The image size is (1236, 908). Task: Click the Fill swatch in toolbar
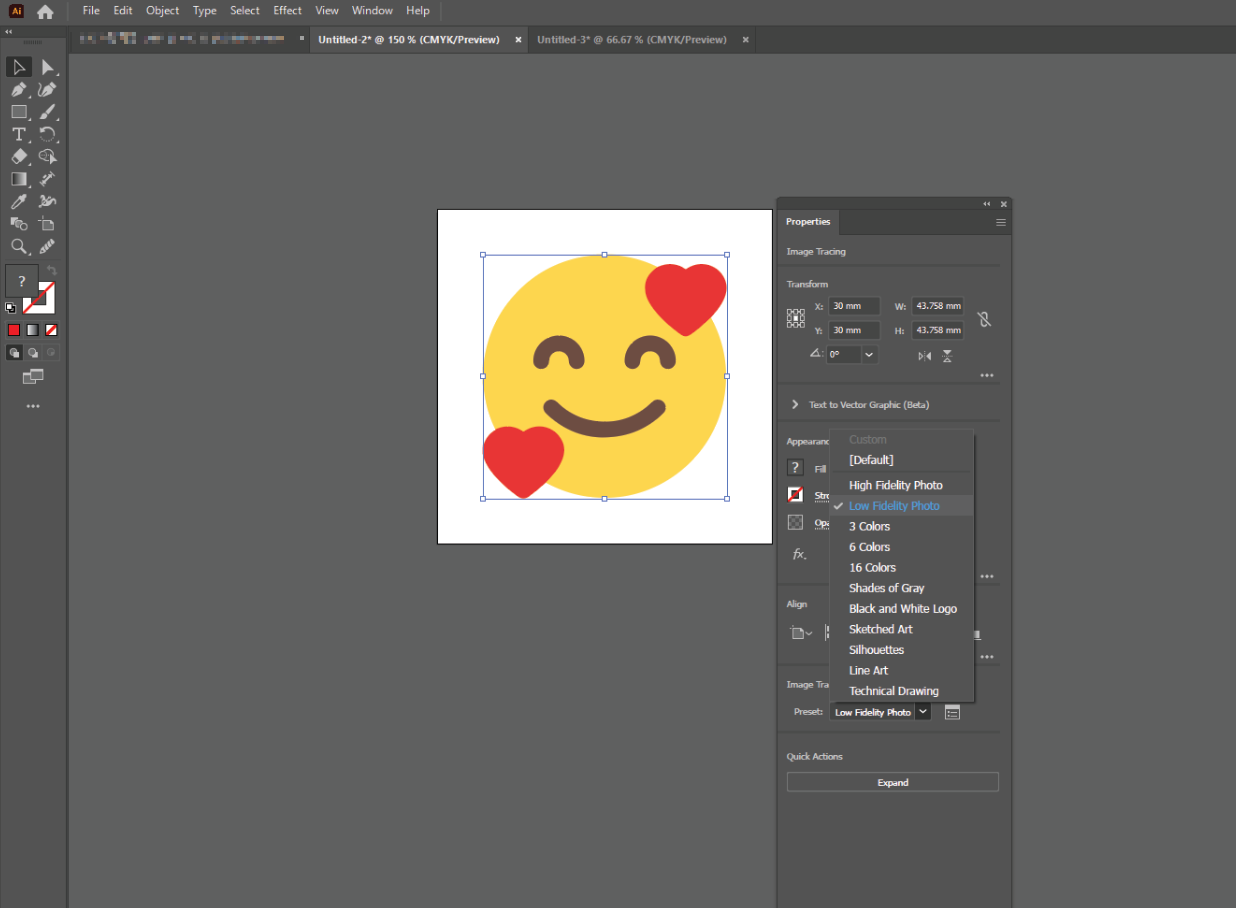pos(22,281)
